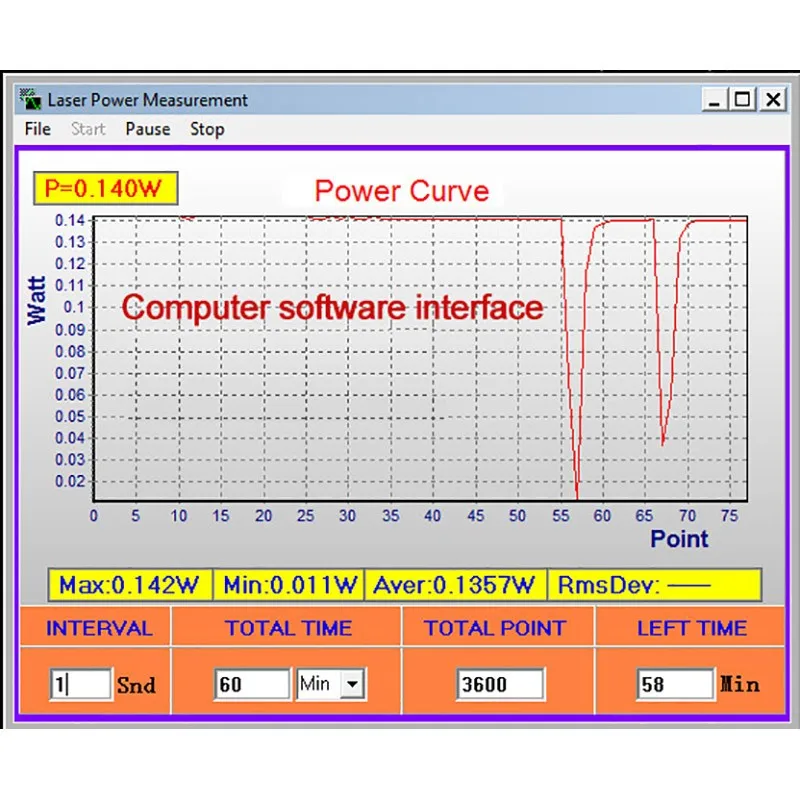
Task: Click the LEFT TIME column header
Action: click(692, 628)
